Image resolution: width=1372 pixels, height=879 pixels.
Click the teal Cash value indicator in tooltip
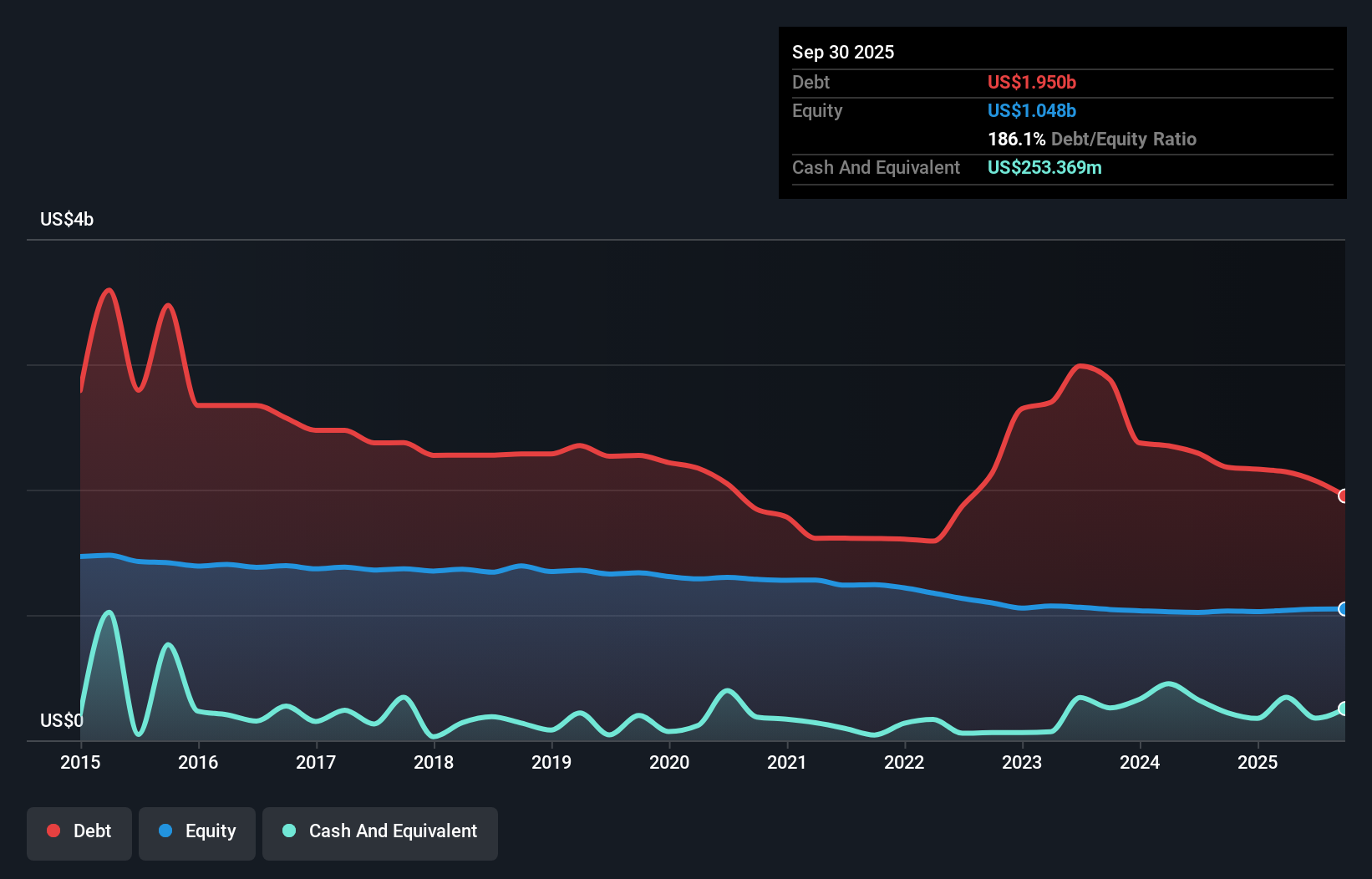click(1044, 167)
